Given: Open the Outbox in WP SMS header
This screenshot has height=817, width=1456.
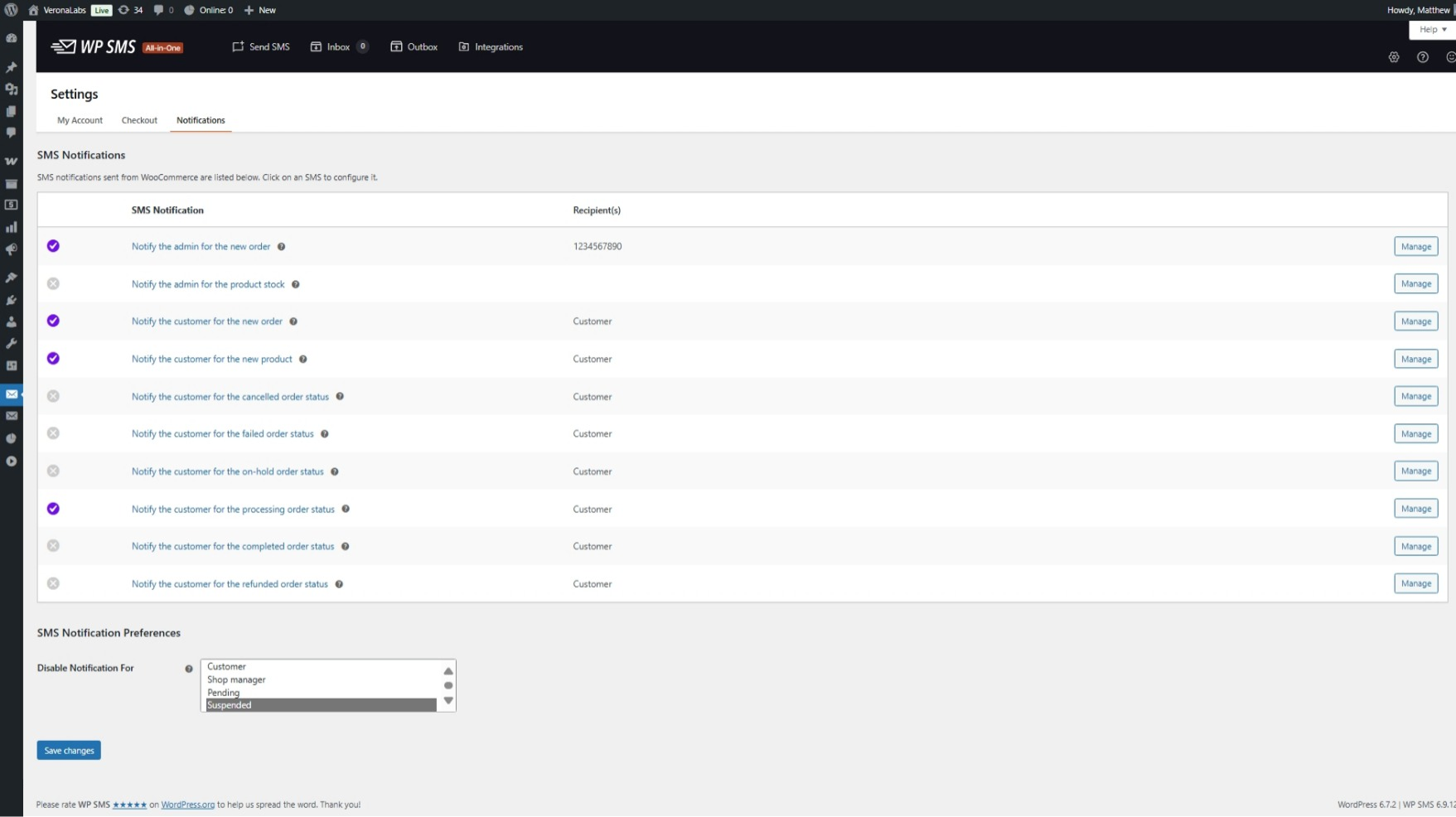Looking at the screenshot, I should point(414,47).
